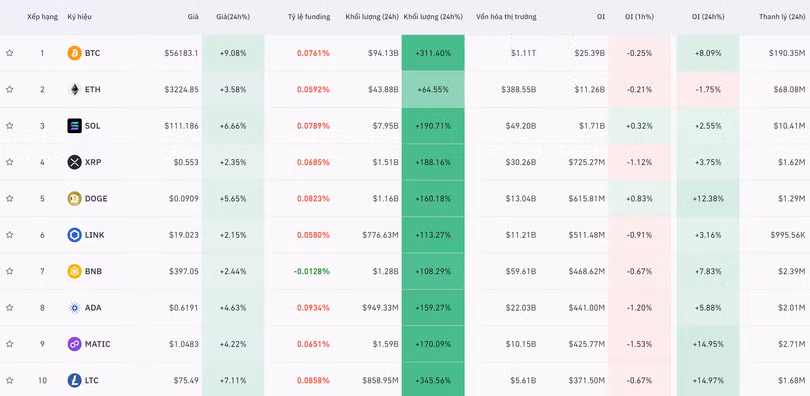Favorite XRP with its star
810x396 pixels.
(x=9, y=162)
